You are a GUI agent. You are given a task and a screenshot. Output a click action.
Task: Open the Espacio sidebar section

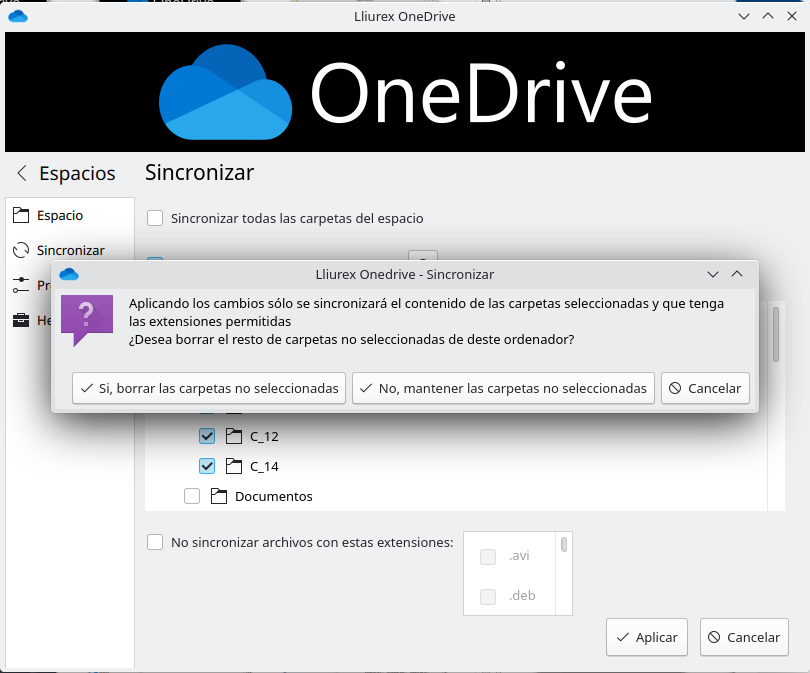click(59, 215)
